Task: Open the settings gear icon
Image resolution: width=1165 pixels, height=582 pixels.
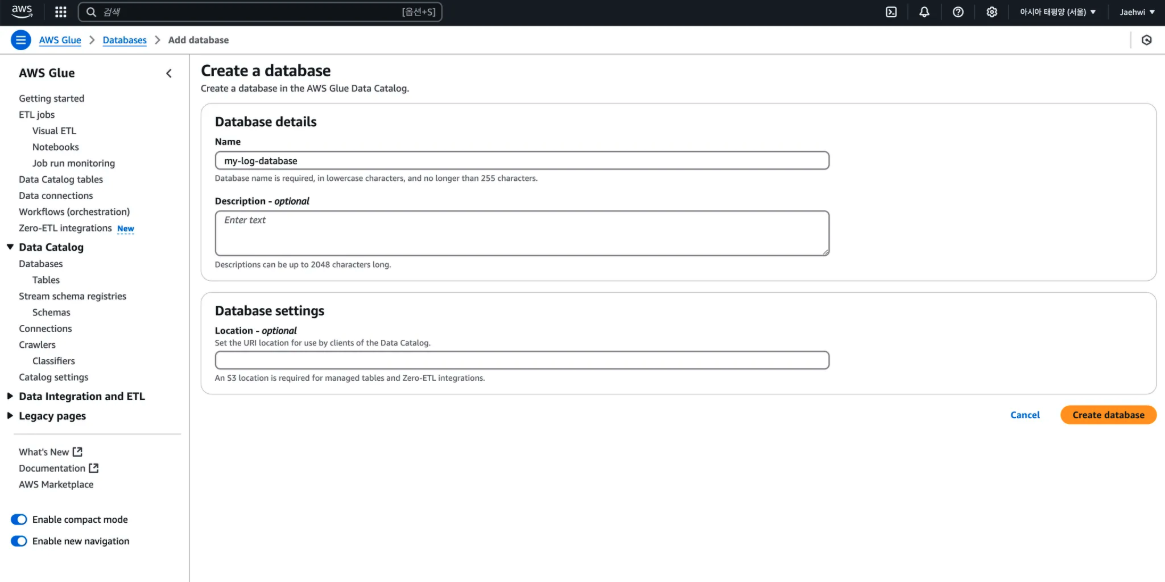Action: [x=991, y=12]
